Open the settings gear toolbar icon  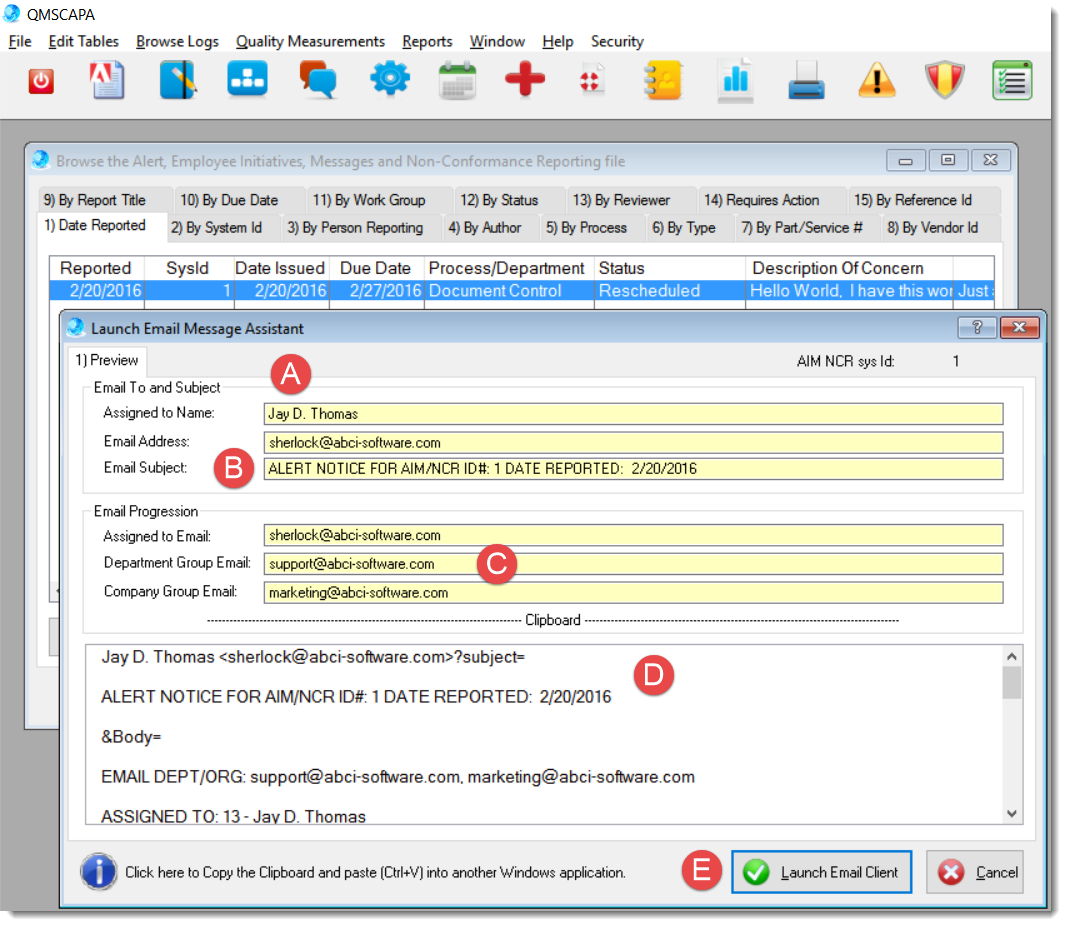point(389,80)
